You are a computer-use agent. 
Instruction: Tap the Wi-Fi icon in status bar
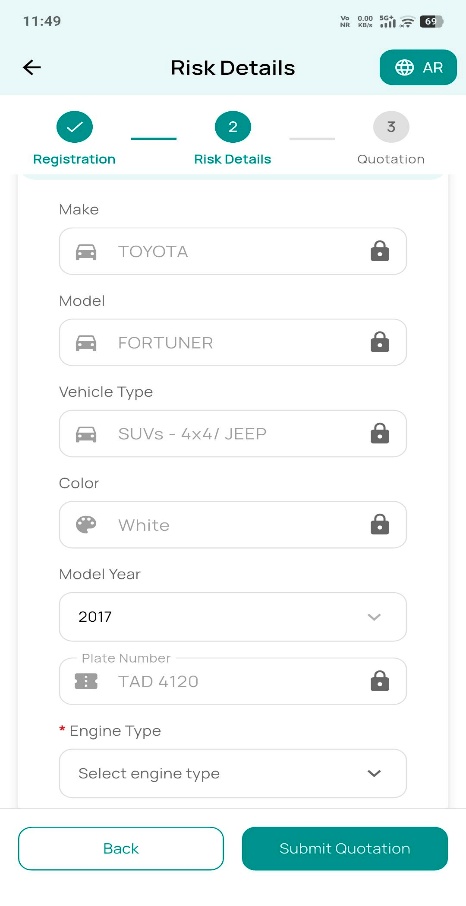407,22
